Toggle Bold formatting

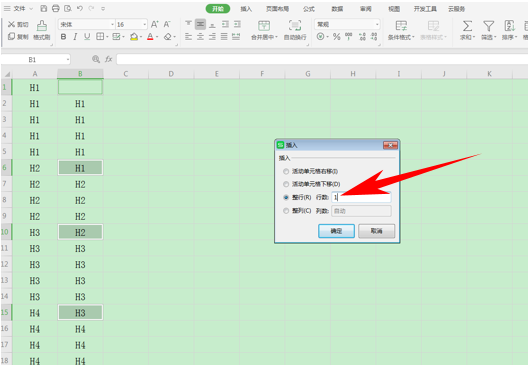pos(63,37)
